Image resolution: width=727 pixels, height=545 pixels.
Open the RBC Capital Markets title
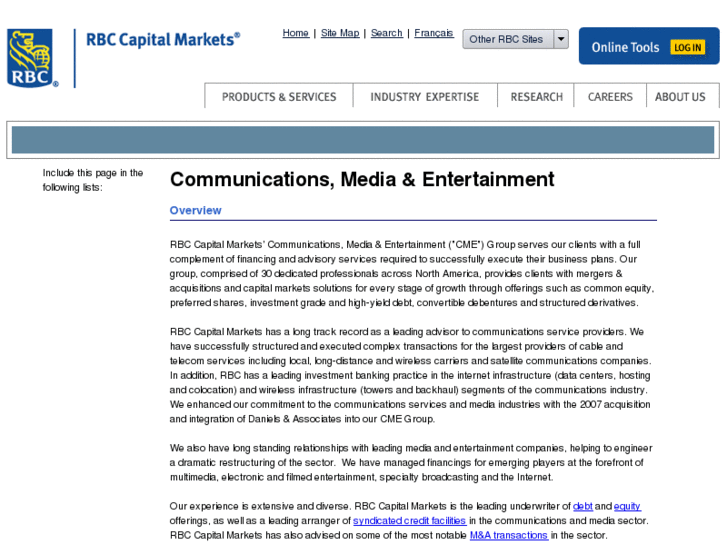tap(163, 40)
